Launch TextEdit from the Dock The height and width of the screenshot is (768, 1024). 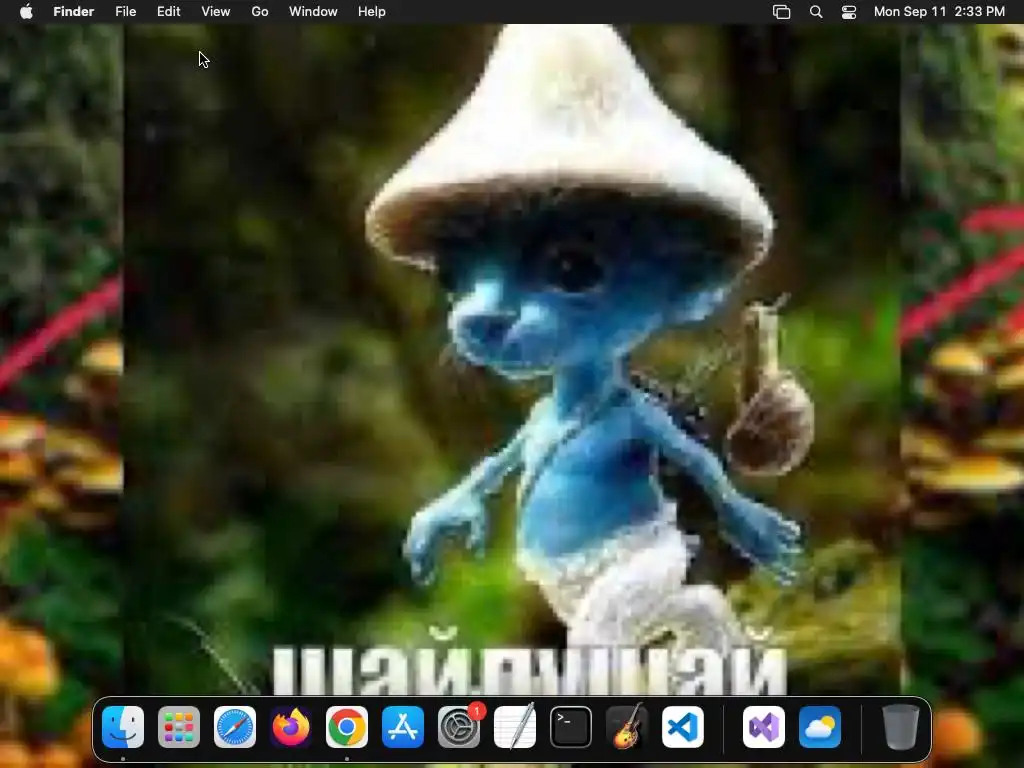(x=515, y=727)
